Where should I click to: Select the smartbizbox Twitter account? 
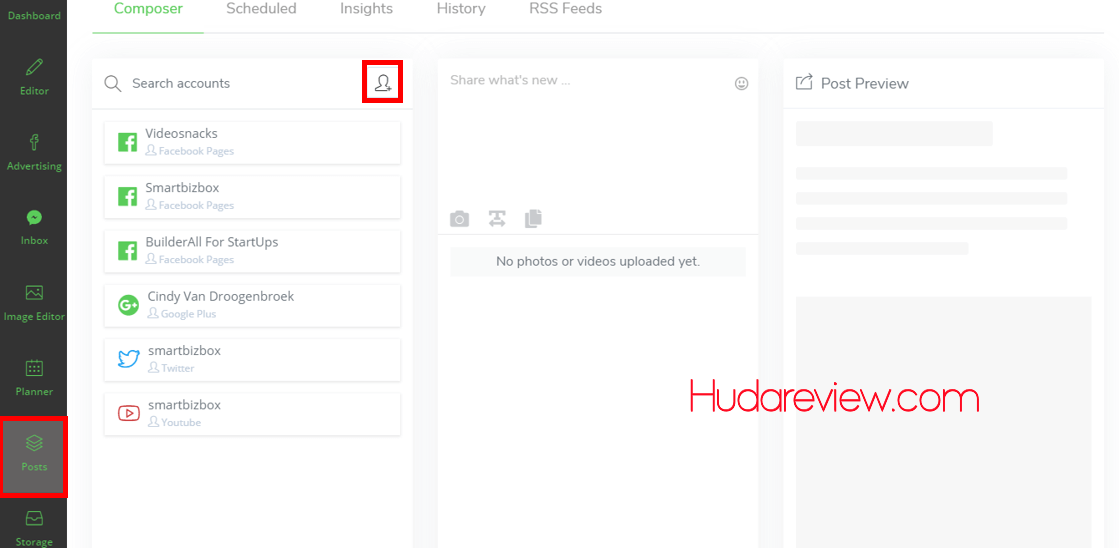click(x=252, y=359)
